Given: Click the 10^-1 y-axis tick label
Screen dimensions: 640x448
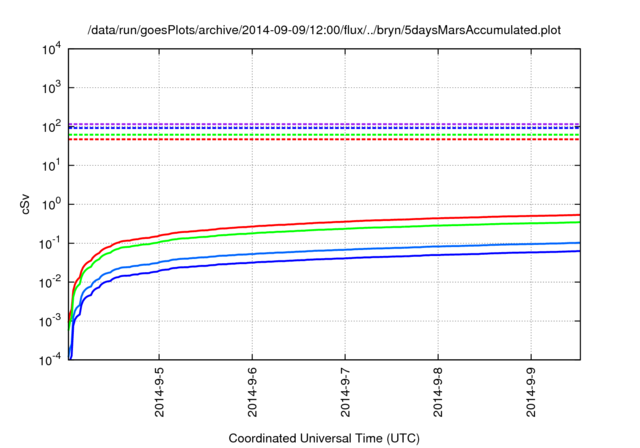Looking at the screenshot, I should point(49,244).
